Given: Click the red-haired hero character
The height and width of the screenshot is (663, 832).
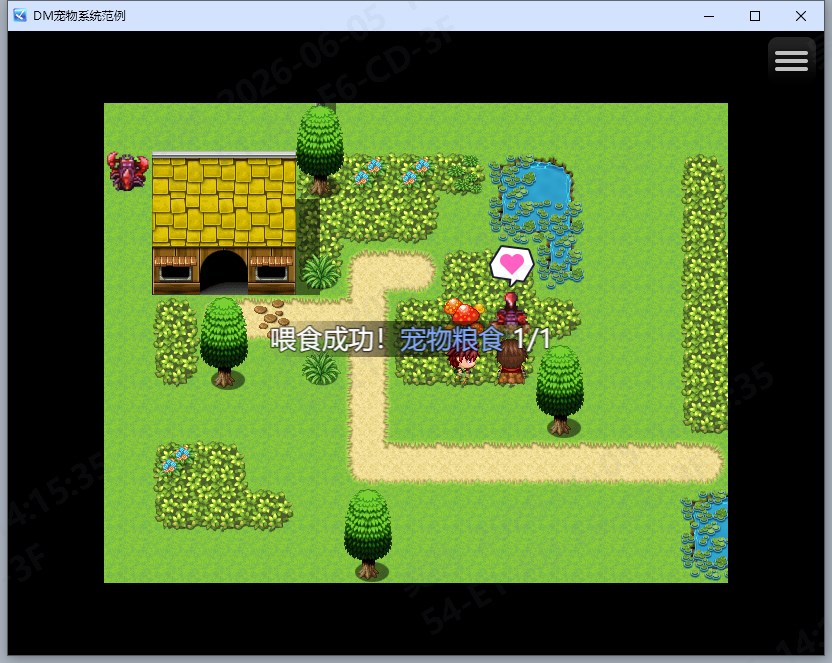Looking at the screenshot, I should coord(463,363).
